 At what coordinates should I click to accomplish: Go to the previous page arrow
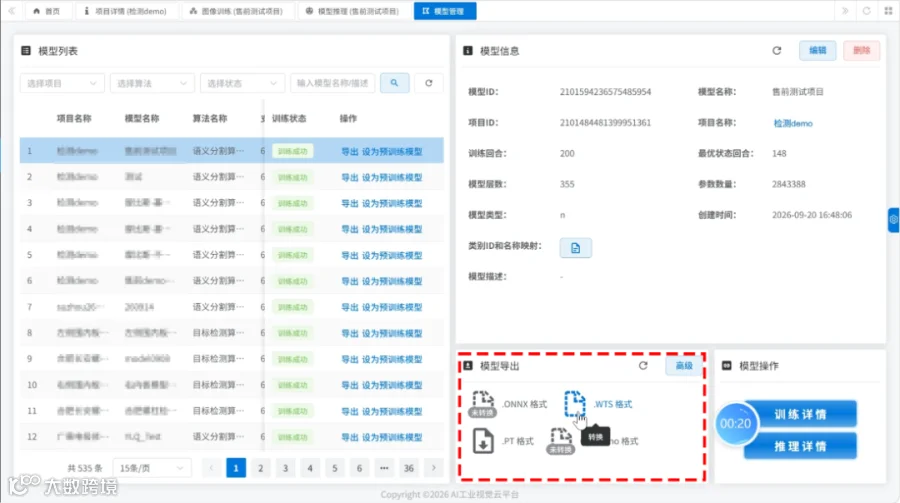(211, 468)
